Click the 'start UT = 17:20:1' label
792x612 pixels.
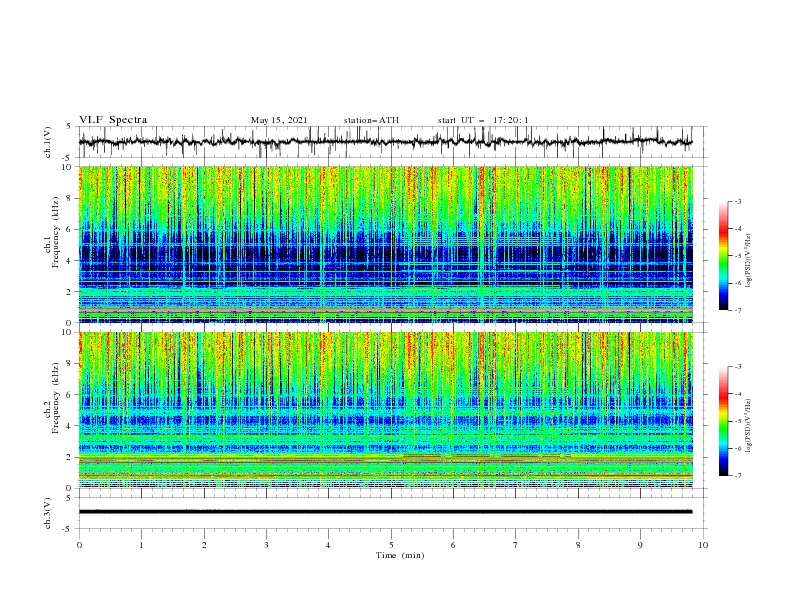[x=483, y=120]
